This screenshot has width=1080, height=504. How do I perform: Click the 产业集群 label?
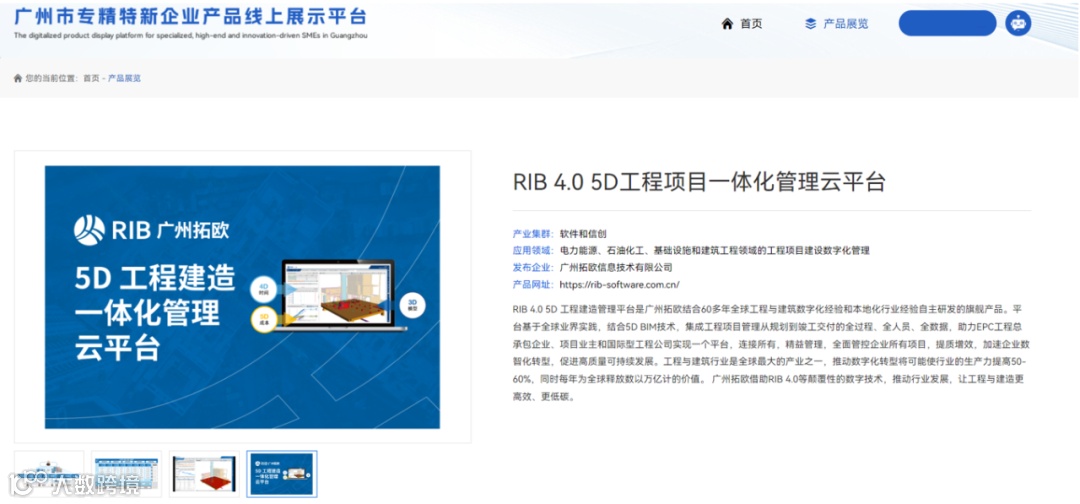(x=533, y=234)
